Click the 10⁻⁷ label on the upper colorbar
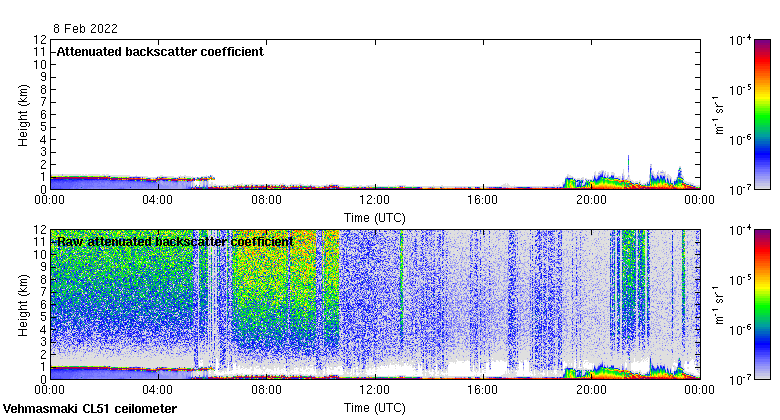 [x=740, y=190]
